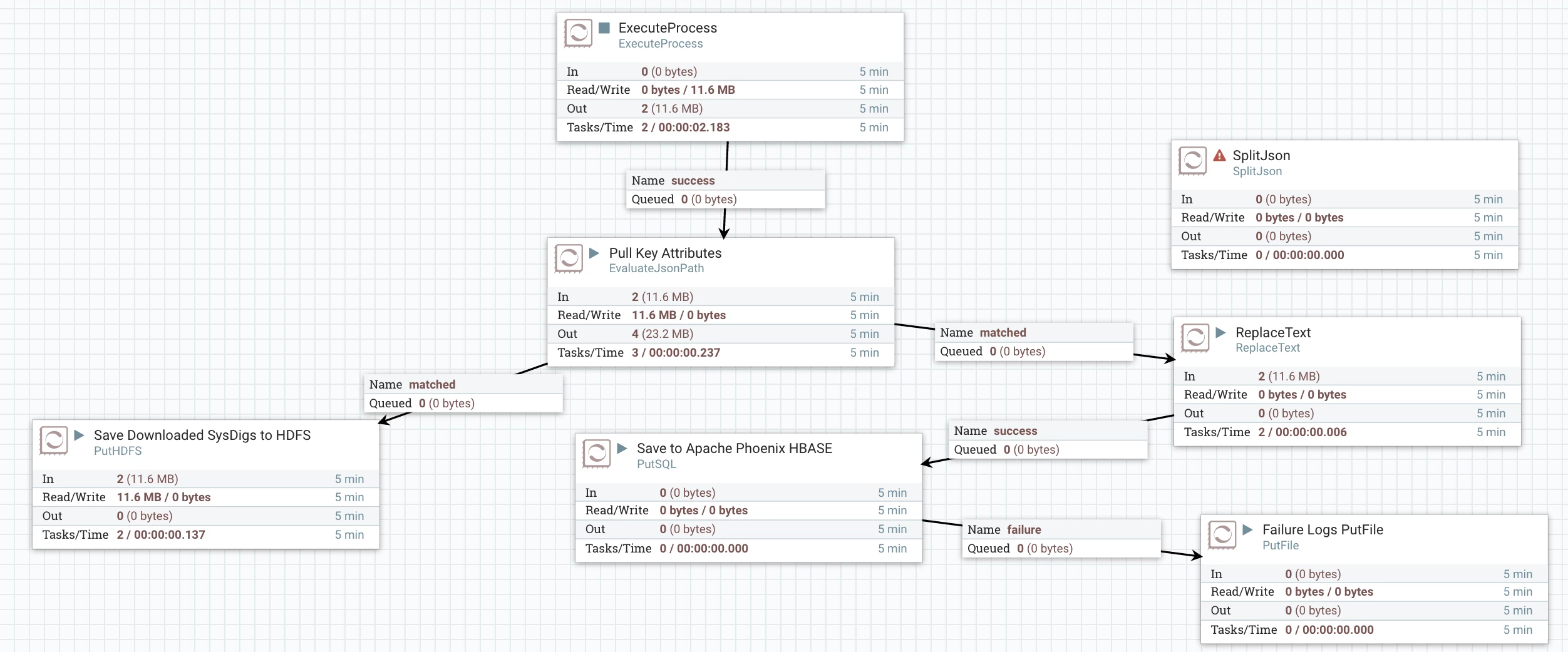Click the EvaluateJsonPath type label

(656, 268)
